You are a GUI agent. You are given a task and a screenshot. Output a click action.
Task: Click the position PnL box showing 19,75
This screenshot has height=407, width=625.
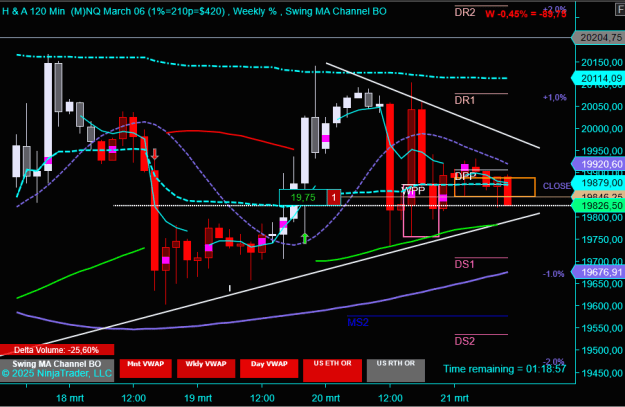point(303,197)
